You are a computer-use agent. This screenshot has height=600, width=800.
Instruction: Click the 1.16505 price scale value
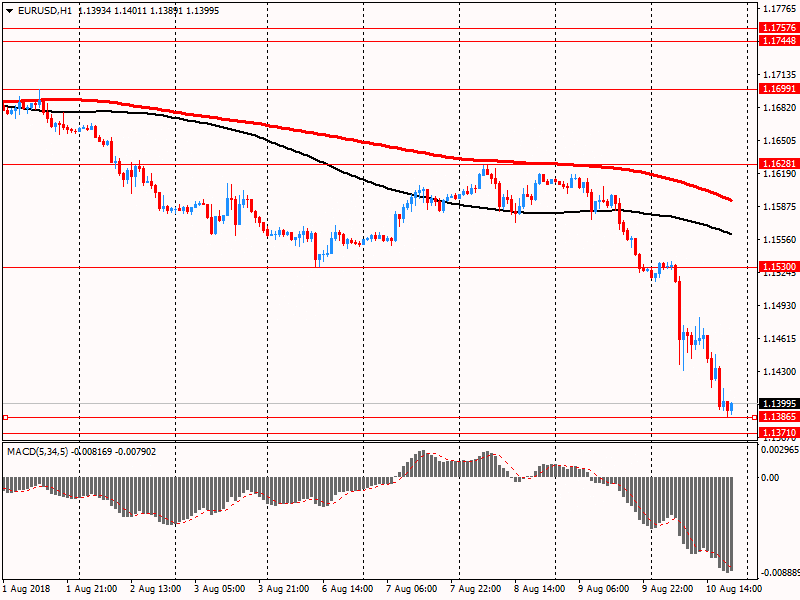coord(780,141)
